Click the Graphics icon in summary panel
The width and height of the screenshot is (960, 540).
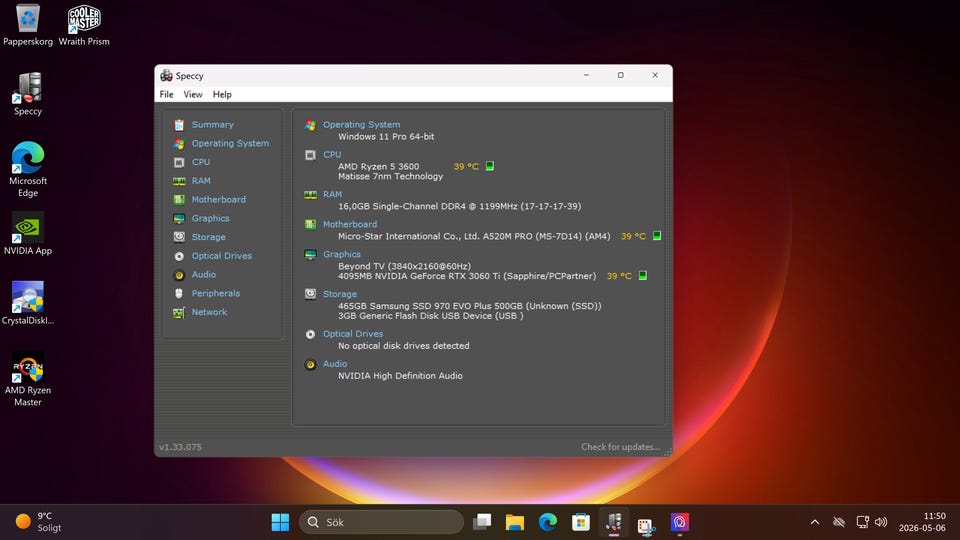(310, 255)
